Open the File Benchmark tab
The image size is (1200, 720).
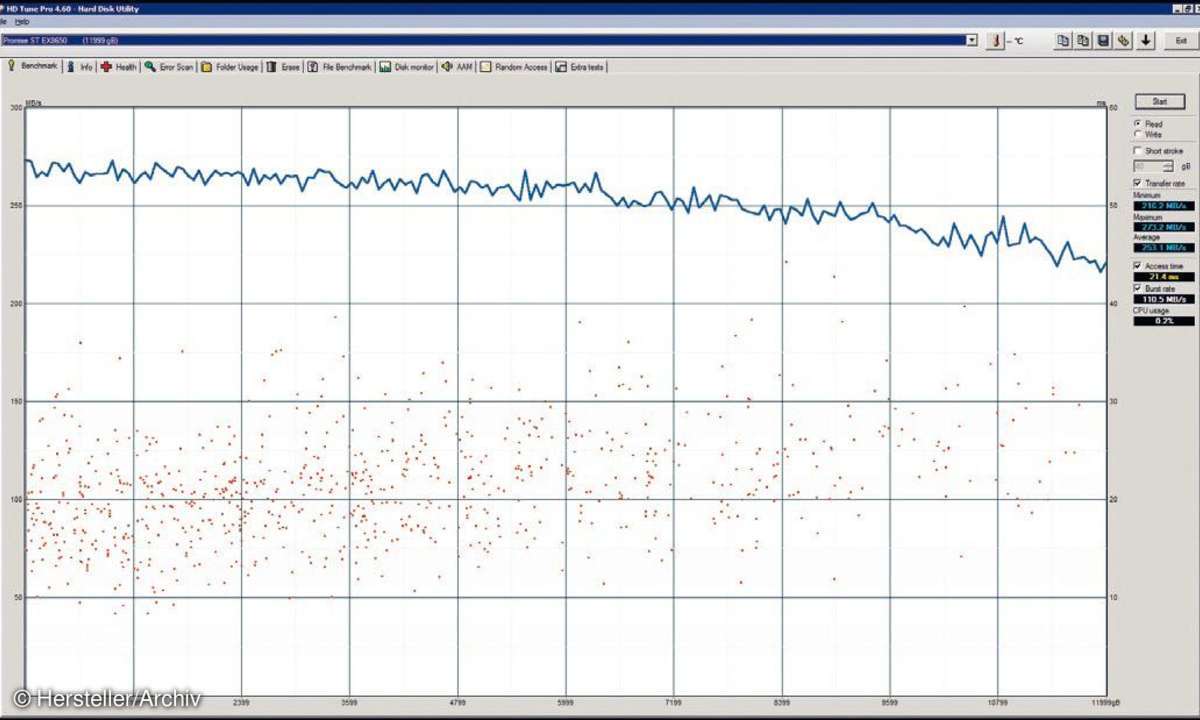pyautogui.click(x=340, y=67)
